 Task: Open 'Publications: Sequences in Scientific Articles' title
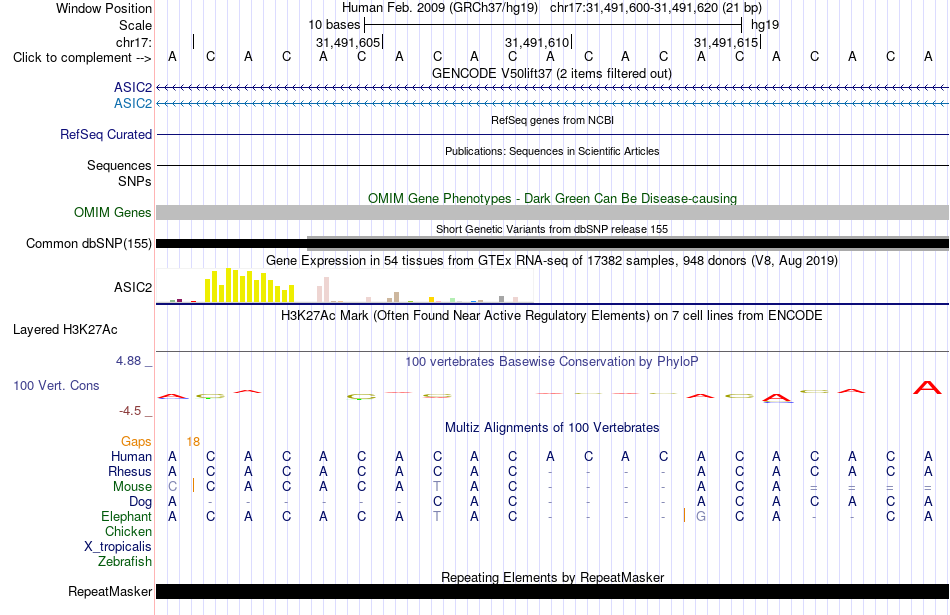pyautogui.click(x=552, y=151)
